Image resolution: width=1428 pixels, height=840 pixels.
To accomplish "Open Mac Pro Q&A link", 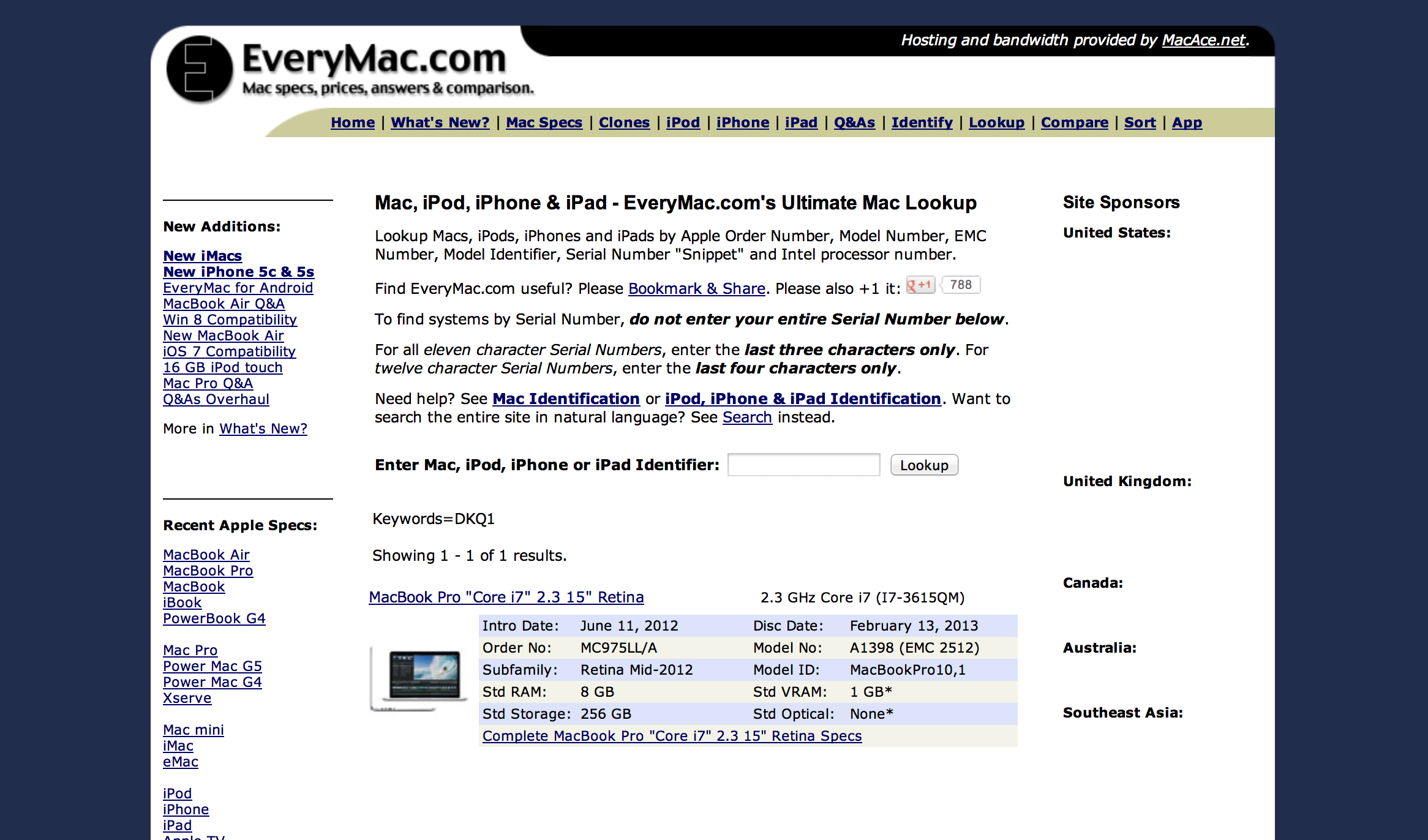I will 208,383.
